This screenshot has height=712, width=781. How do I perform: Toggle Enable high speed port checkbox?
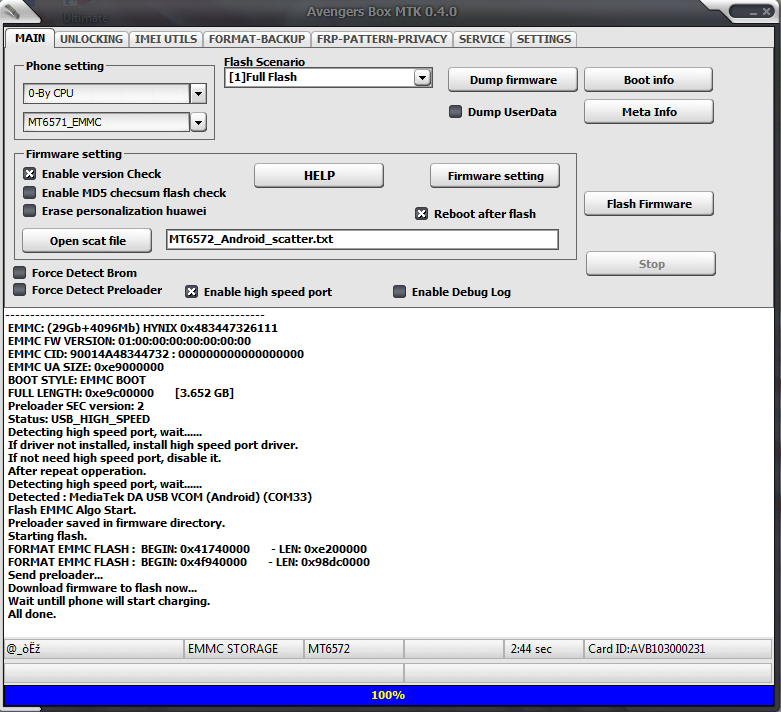(x=192, y=291)
